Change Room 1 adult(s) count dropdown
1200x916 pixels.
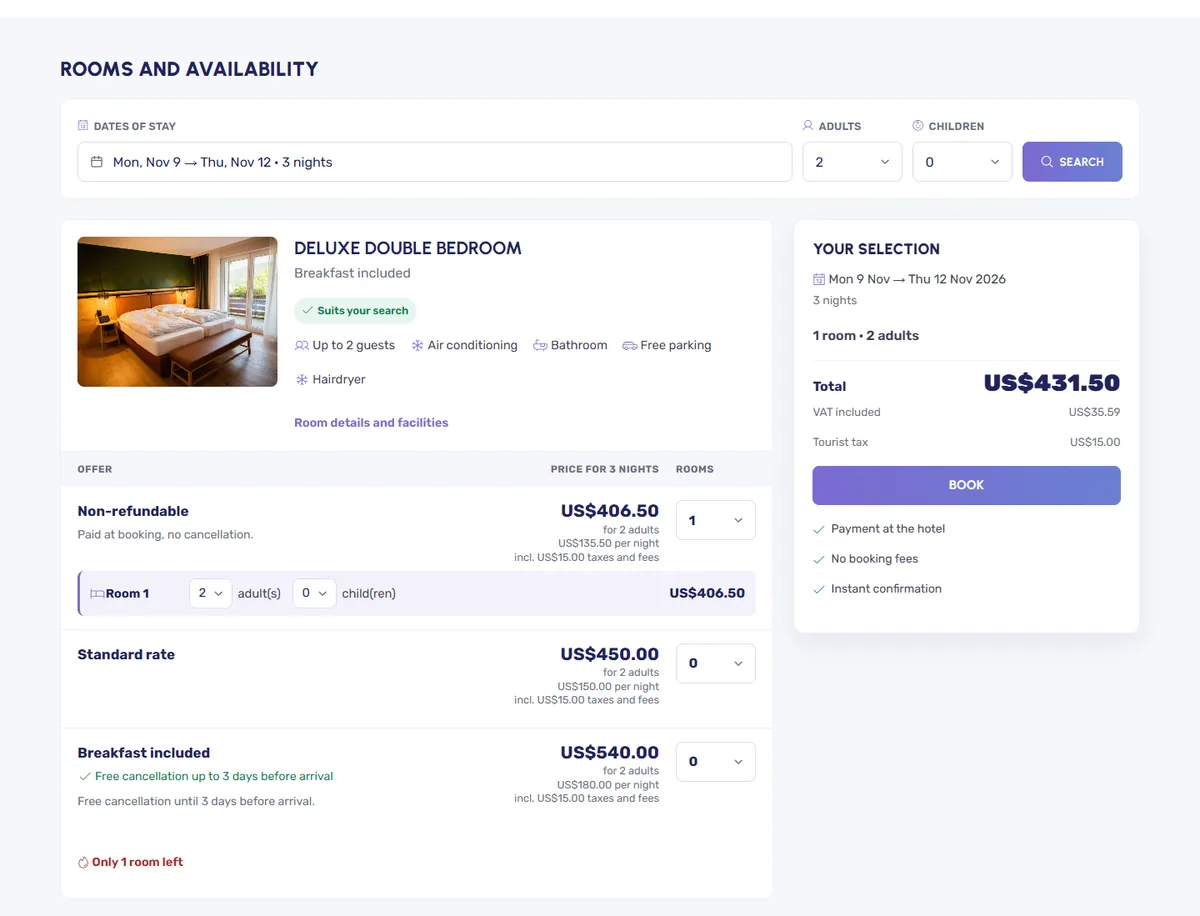coord(210,593)
